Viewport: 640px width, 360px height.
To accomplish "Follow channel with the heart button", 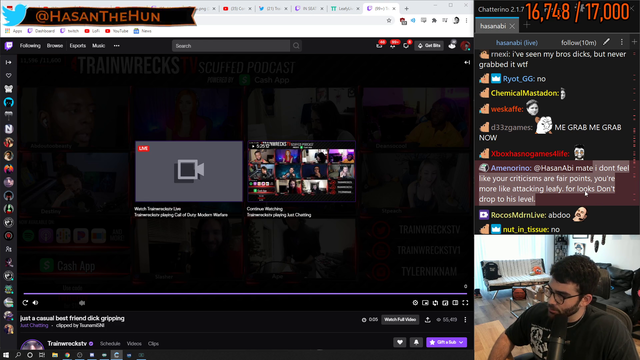I will point(400,342).
